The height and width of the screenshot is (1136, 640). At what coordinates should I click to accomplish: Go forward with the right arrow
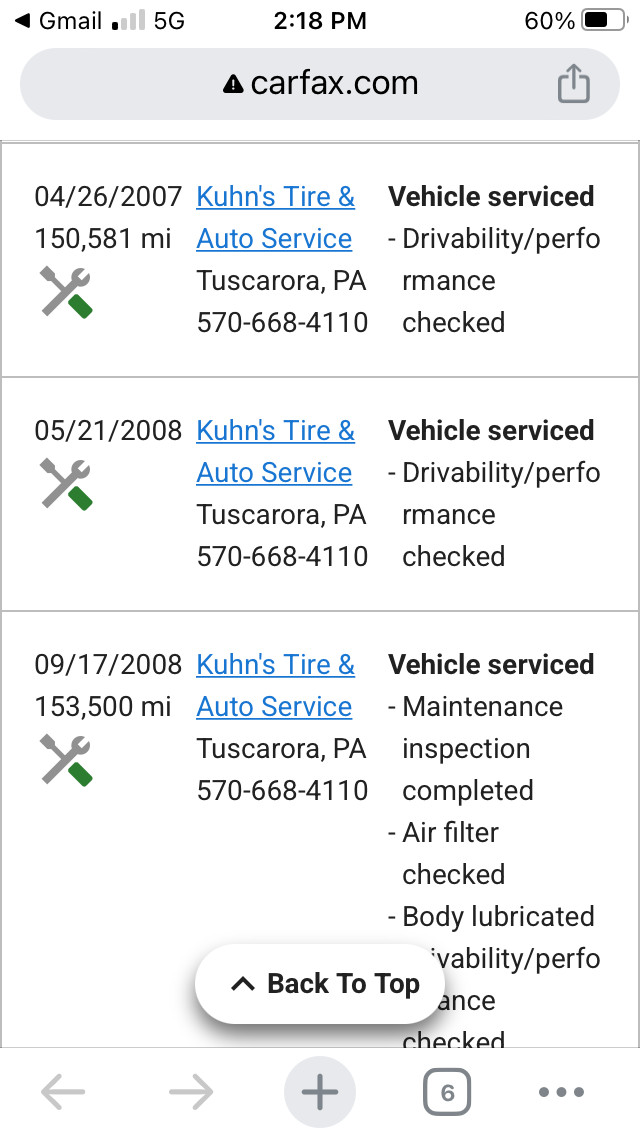191,1092
